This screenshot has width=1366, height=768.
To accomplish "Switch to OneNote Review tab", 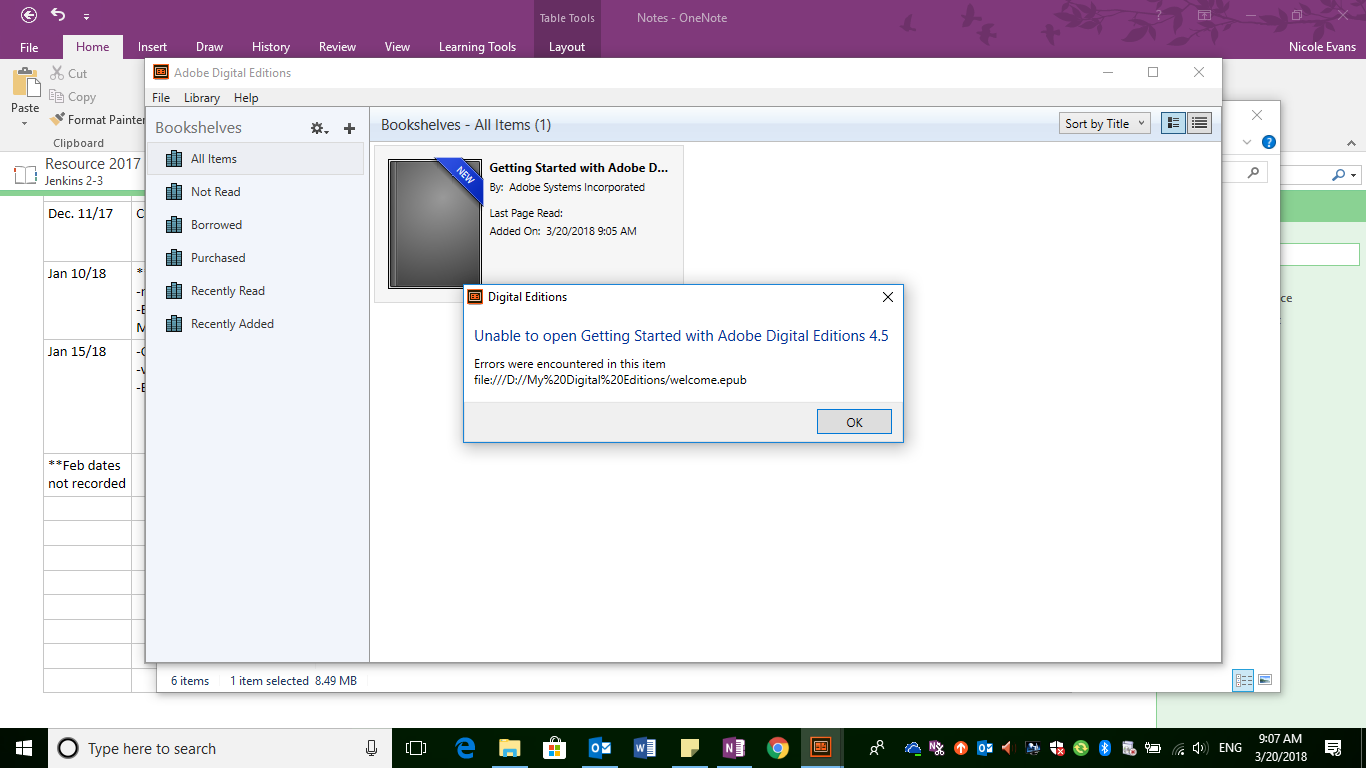I will click(338, 47).
